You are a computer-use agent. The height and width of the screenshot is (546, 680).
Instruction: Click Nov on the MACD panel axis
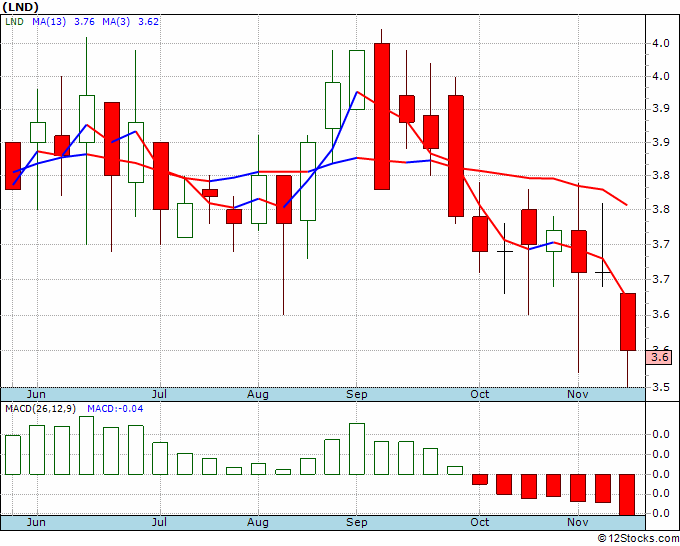578,522
